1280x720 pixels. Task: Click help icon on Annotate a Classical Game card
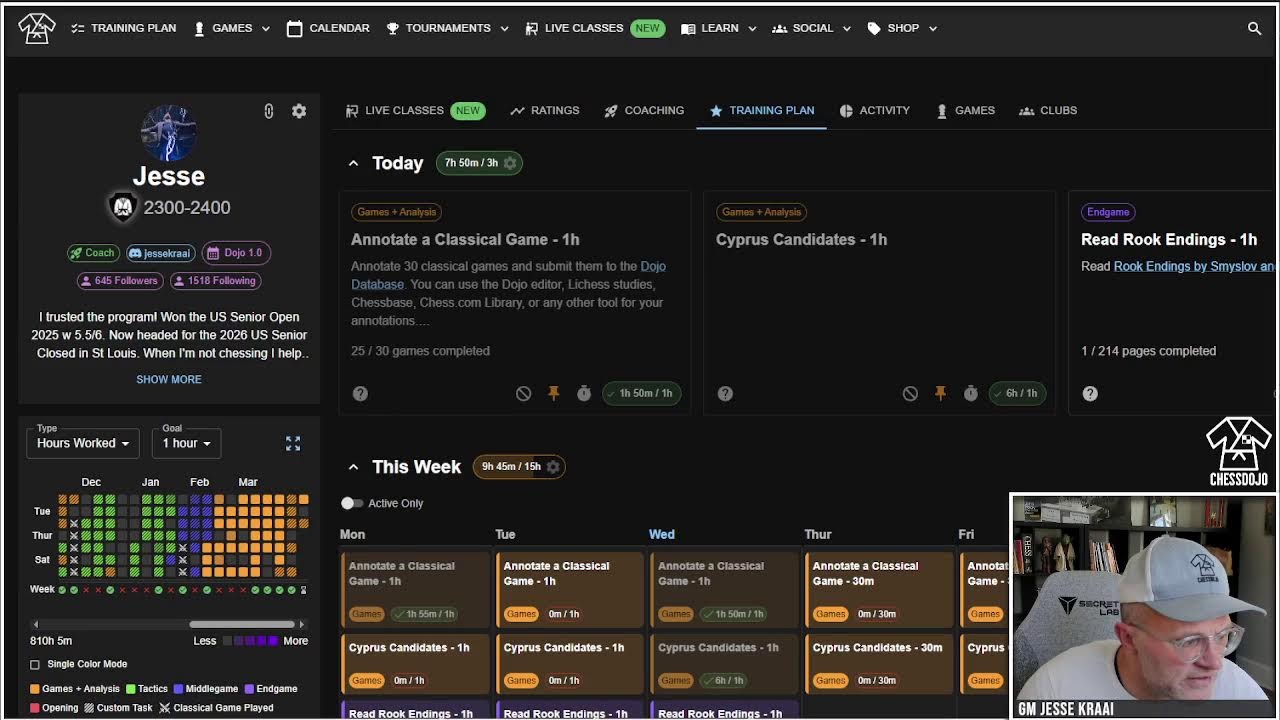tap(360, 393)
